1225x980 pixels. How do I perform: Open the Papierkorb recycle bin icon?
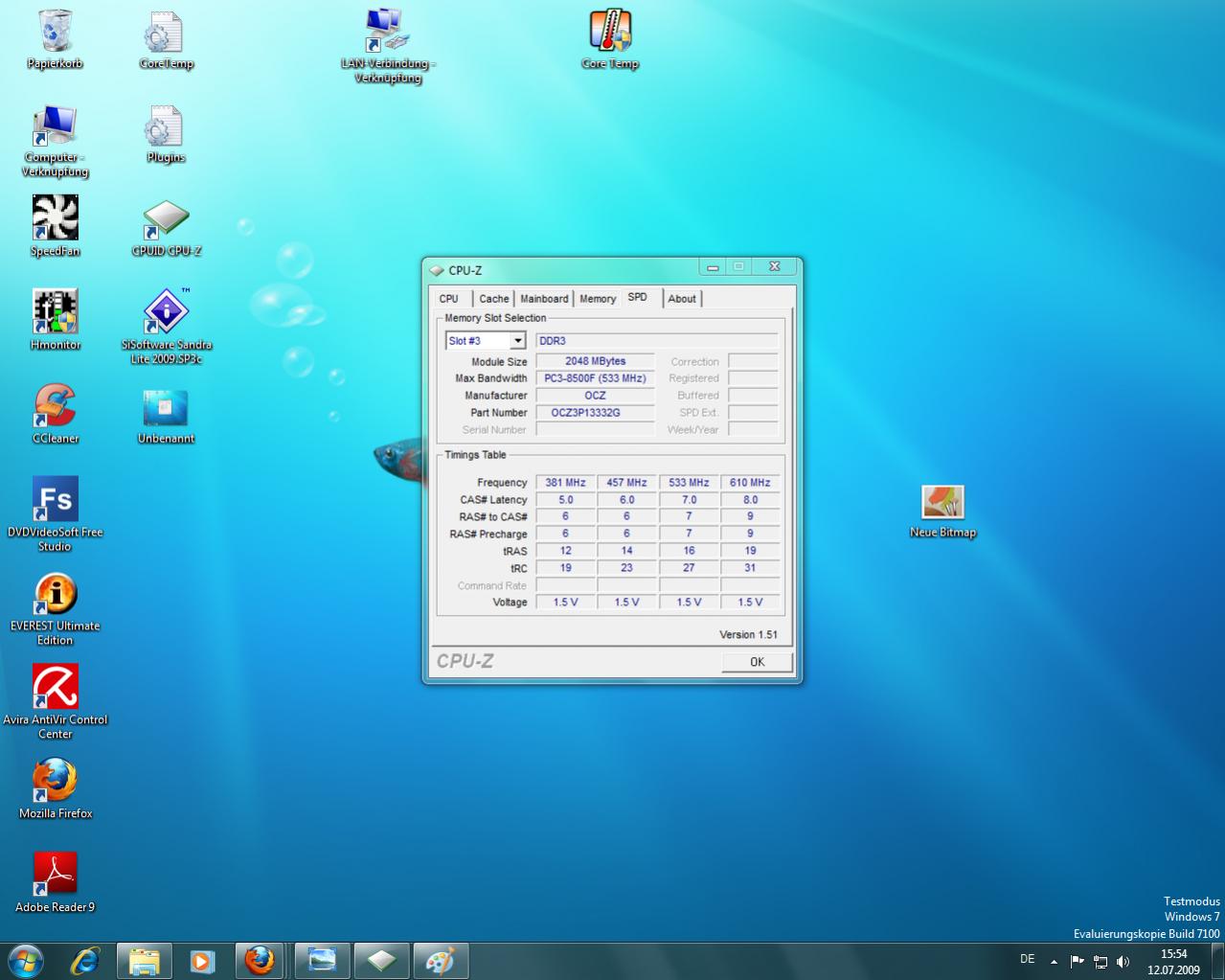(56, 40)
